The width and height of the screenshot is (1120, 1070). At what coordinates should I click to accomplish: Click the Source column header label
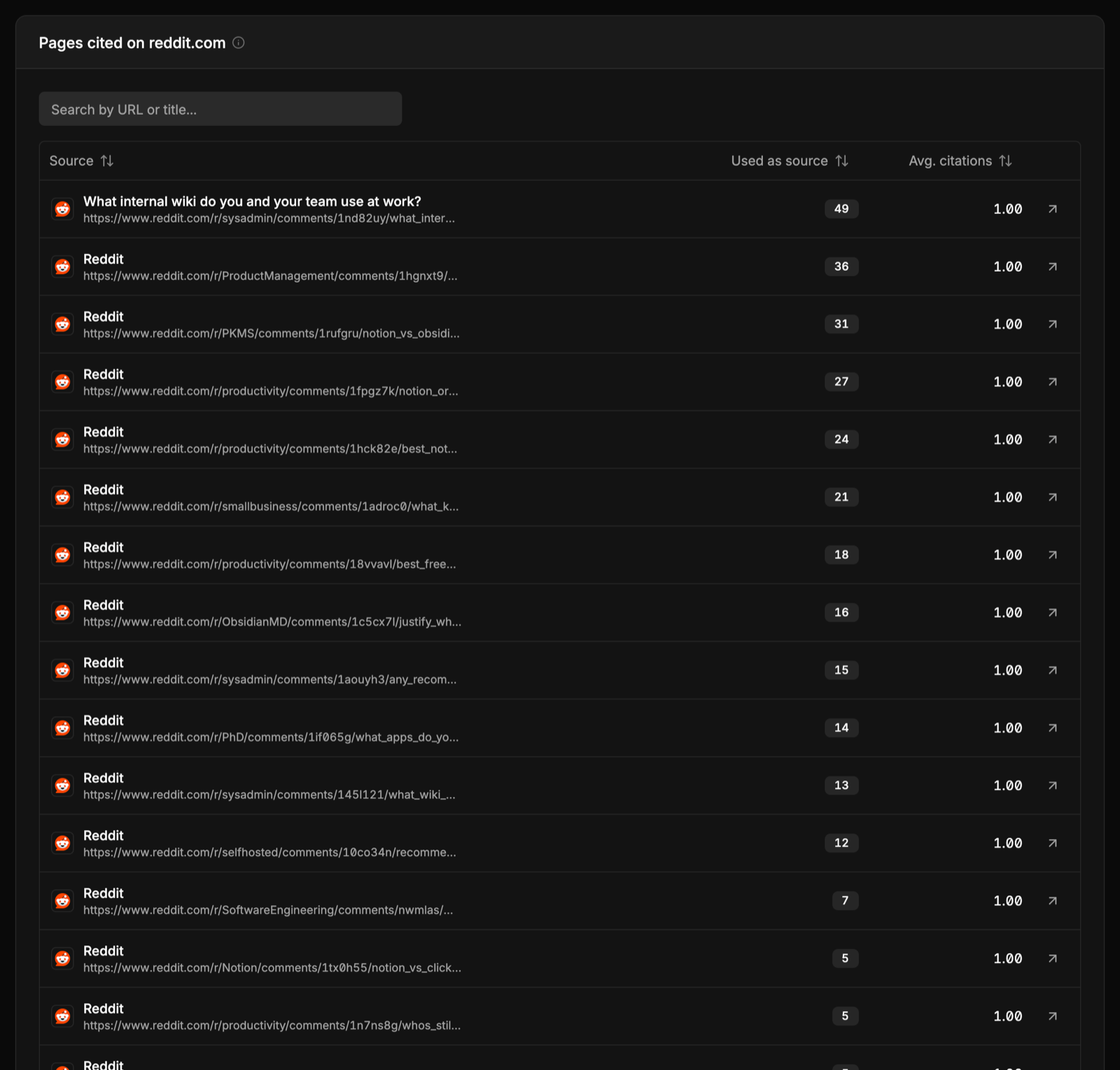pos(71,161)
